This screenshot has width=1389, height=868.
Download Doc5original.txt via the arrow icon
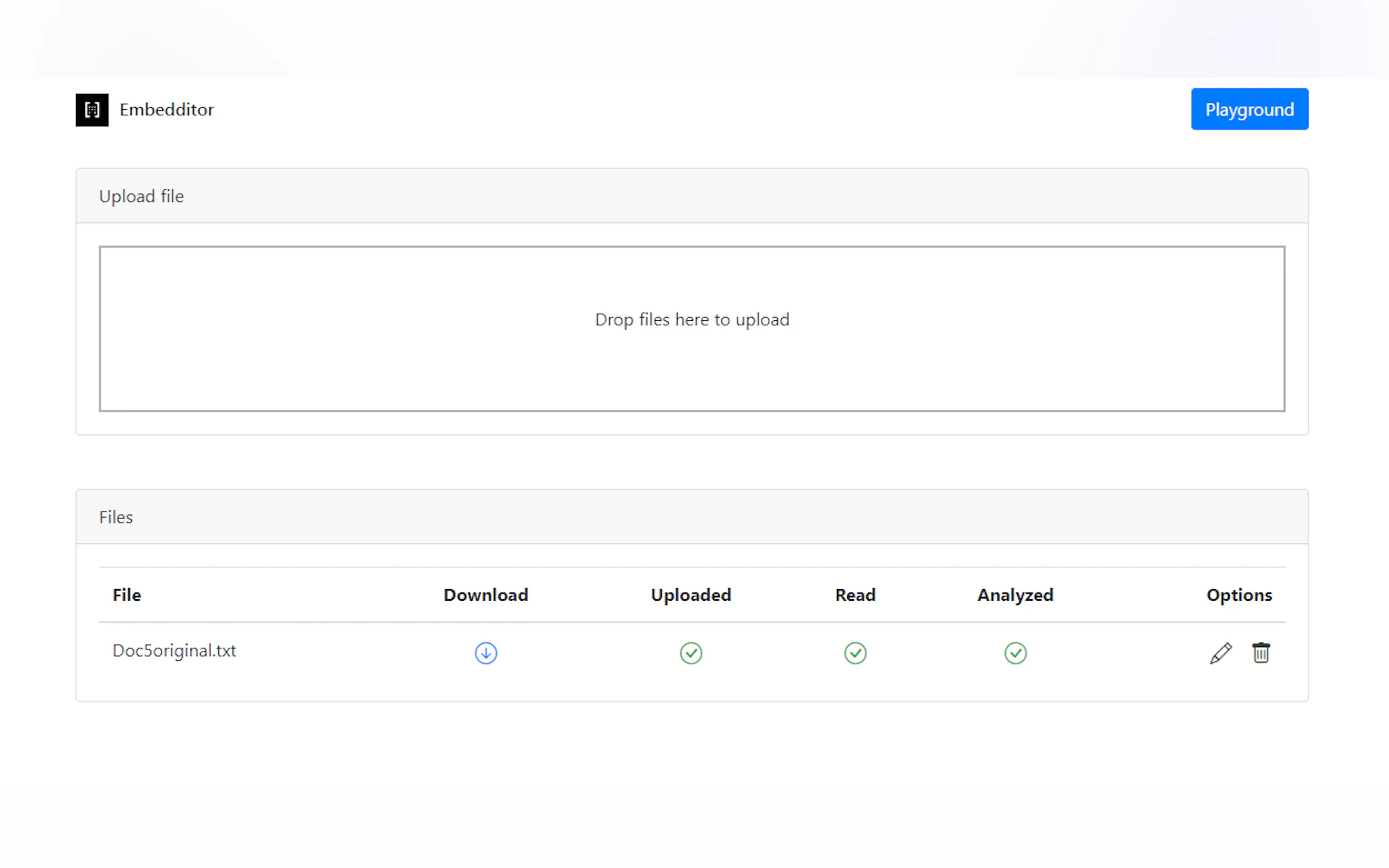(485, 653)
